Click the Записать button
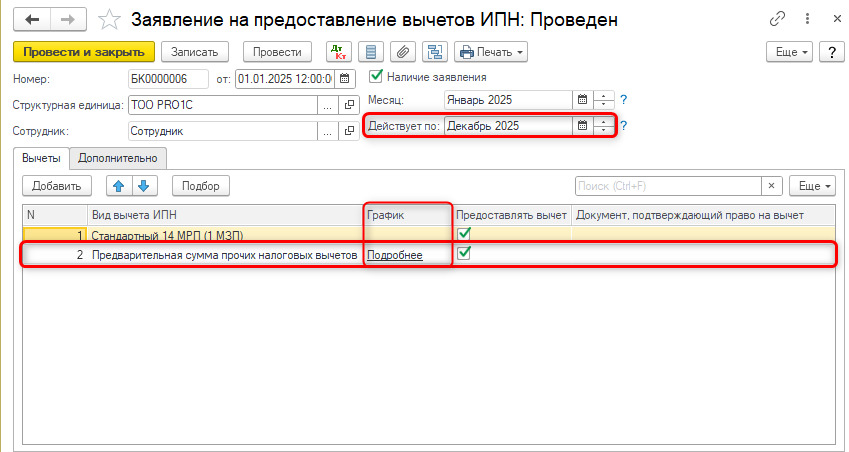 tap(194, 52)
